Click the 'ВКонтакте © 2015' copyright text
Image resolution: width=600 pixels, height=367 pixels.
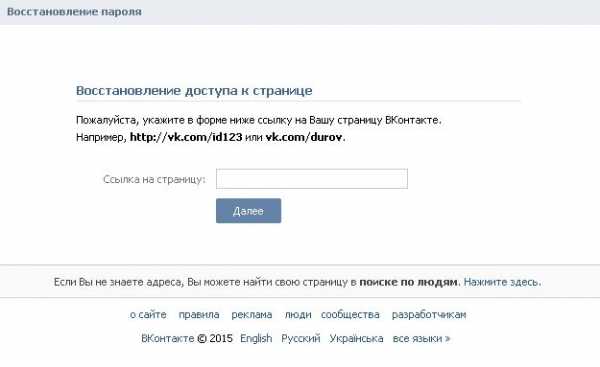tap(187, 338)
